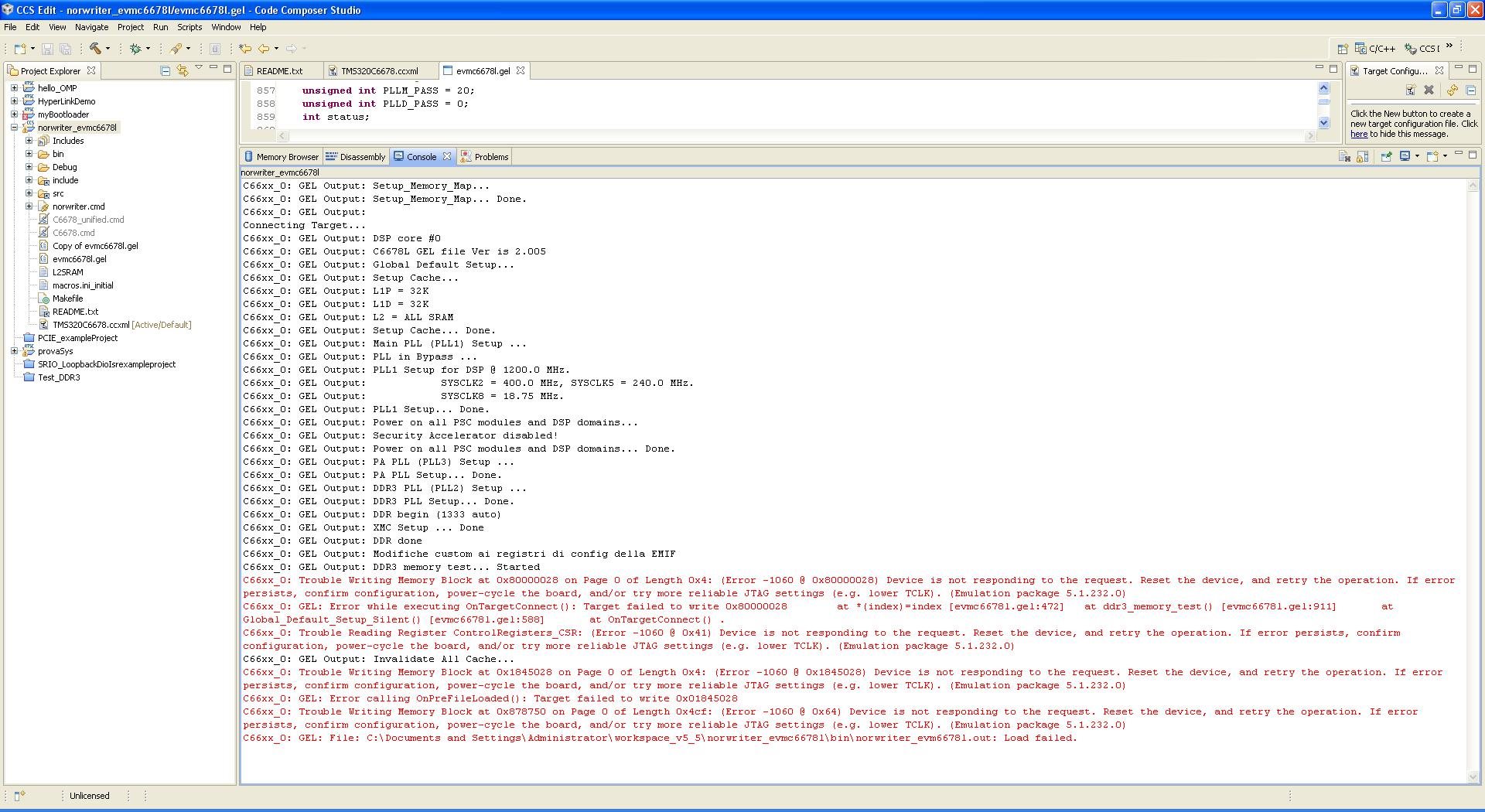Collapse all in Project Explorer
This screenshot has height=812, width=1485.
pyautogui.click(x=165, y=70)
